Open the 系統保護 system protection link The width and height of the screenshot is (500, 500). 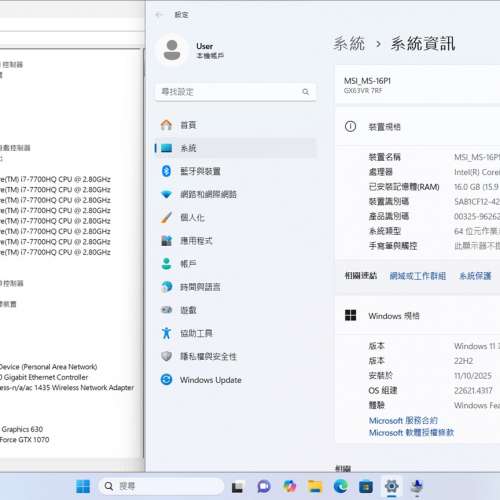[x=475, y=276]
